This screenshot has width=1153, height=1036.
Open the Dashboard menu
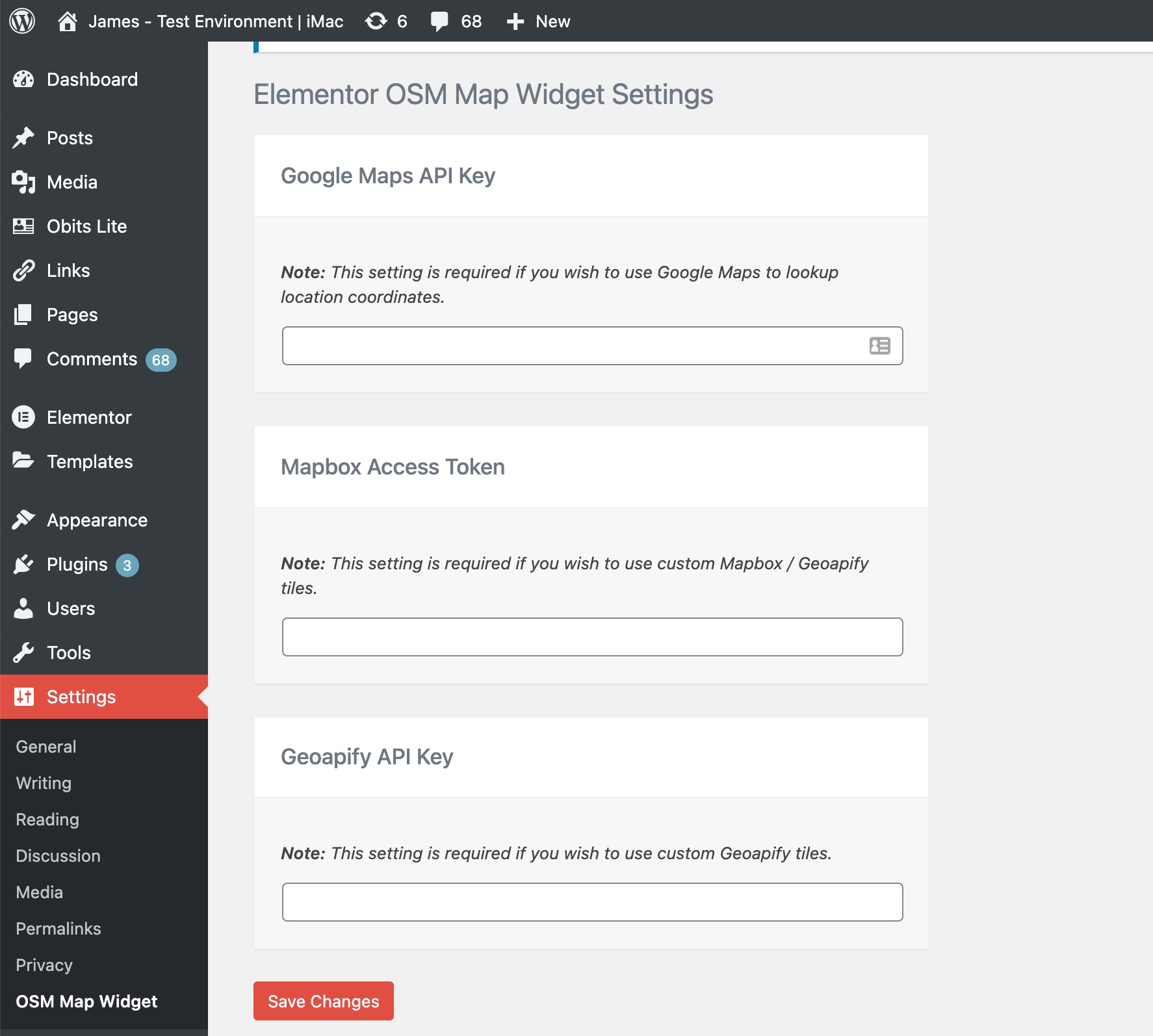[x=92, y=79]
